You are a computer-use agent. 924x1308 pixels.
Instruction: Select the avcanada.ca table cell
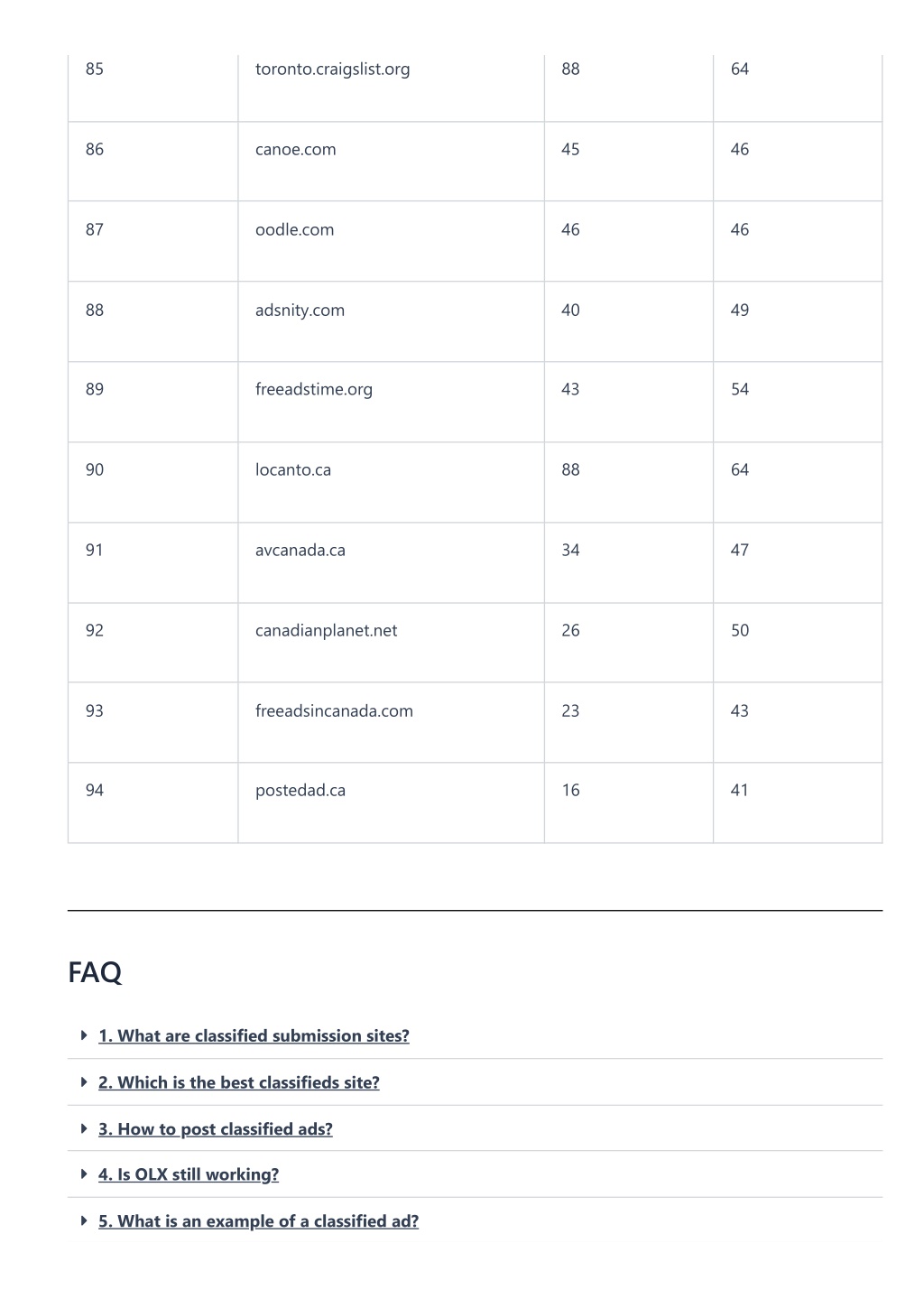(x=391, y=562)
